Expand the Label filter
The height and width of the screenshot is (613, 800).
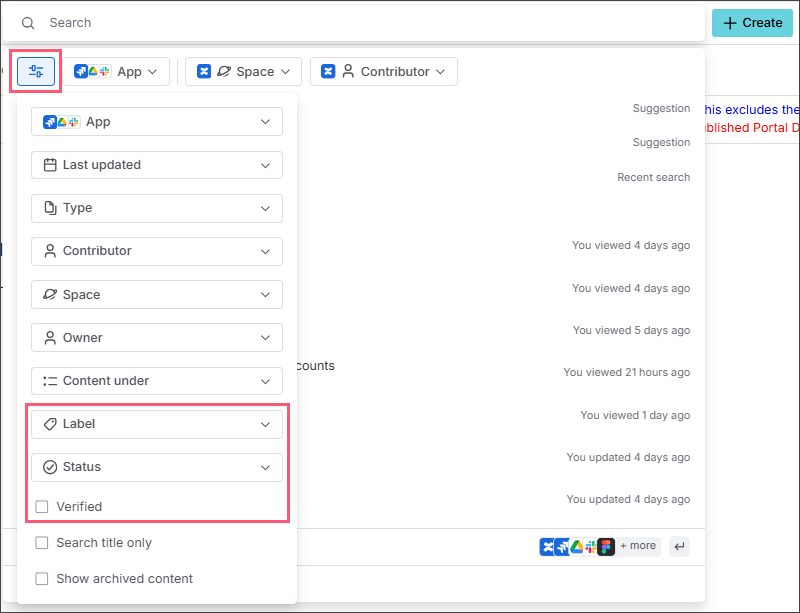pyautogui.click(x=157, y=424)
